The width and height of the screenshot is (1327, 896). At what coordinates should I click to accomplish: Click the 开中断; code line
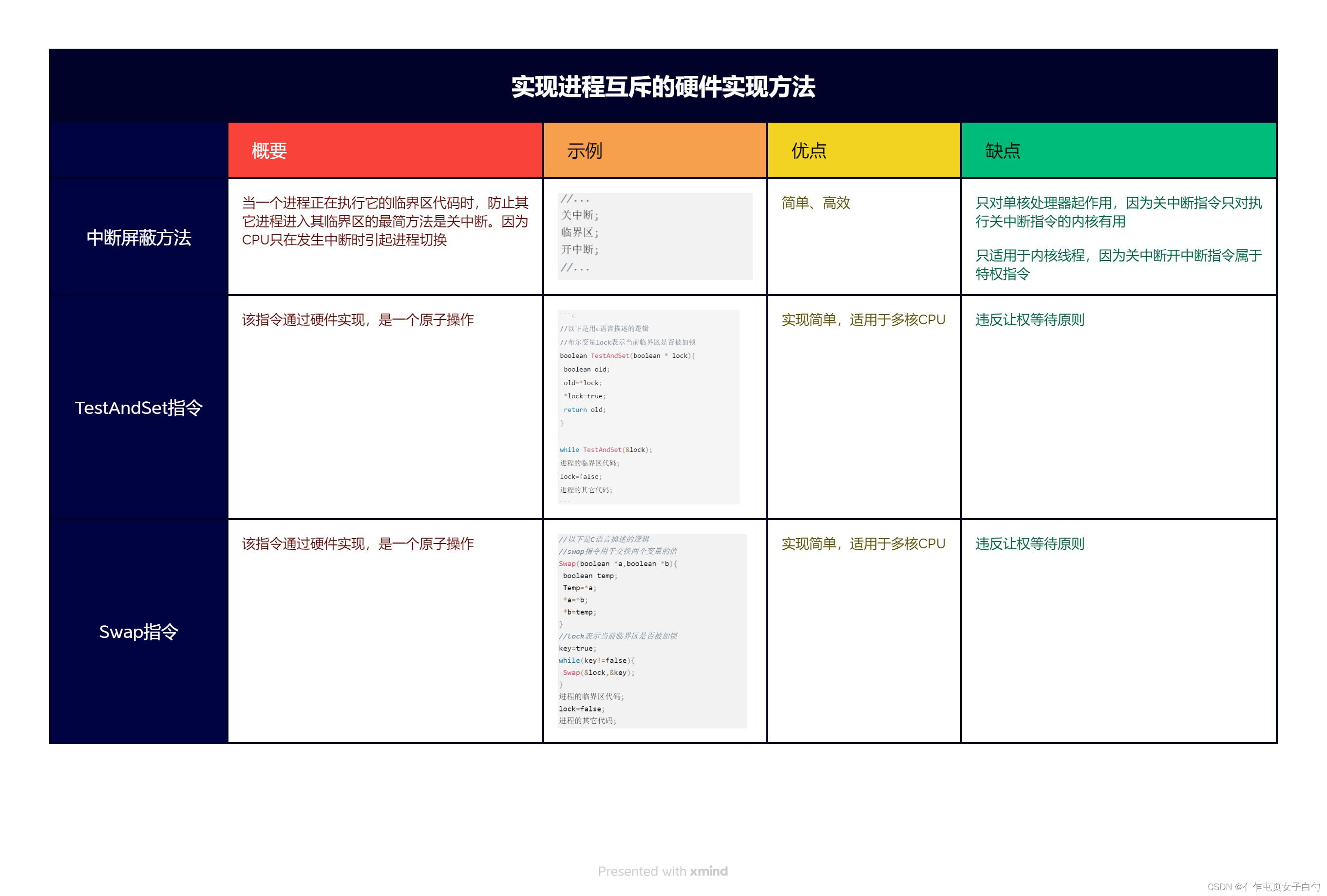(x=580, y=249)
